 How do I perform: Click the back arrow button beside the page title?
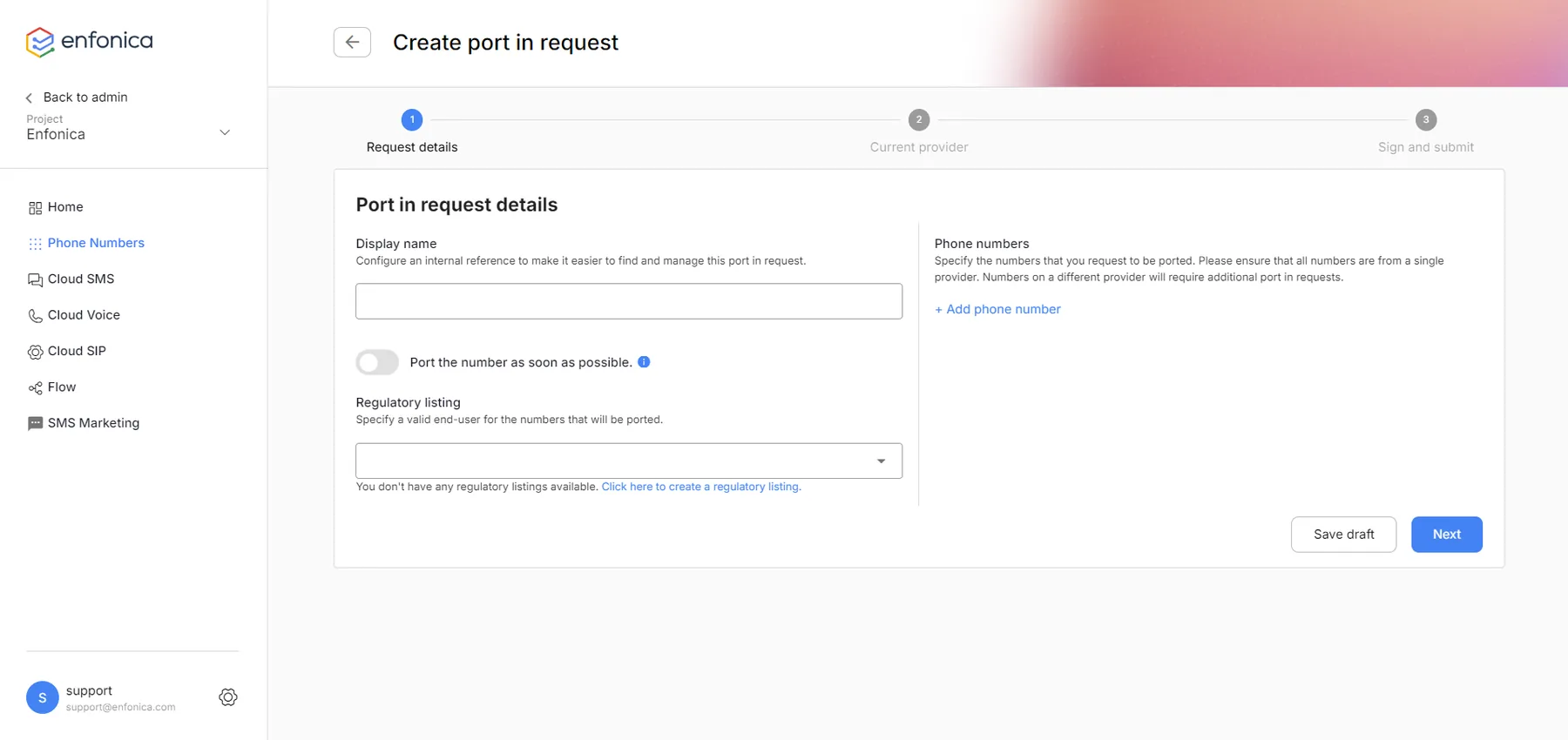[x=352, y=42]
